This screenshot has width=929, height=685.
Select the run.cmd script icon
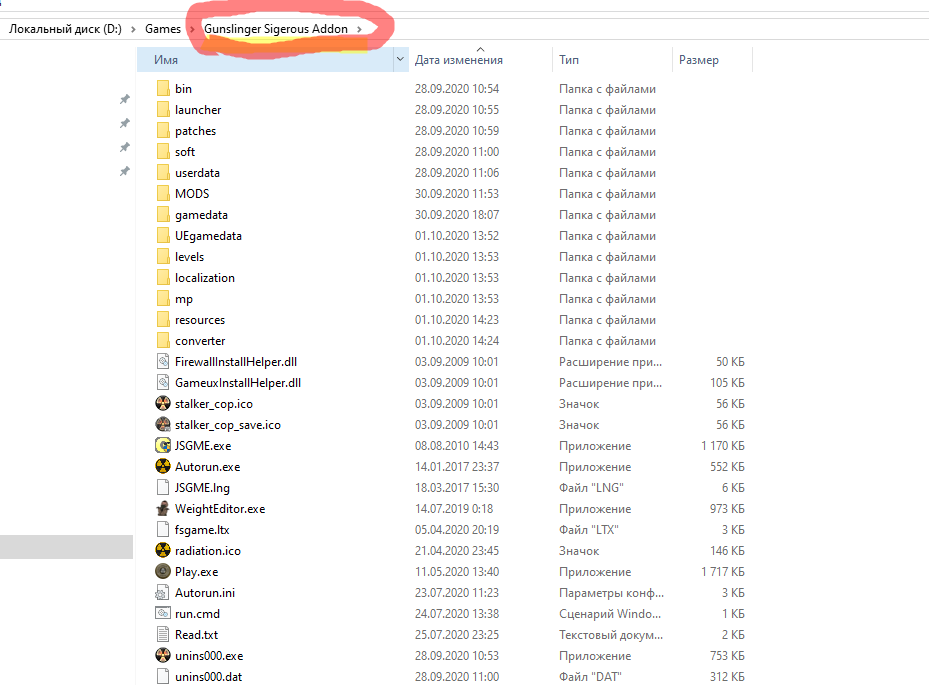pyautogui.click(x=163, y=613)
